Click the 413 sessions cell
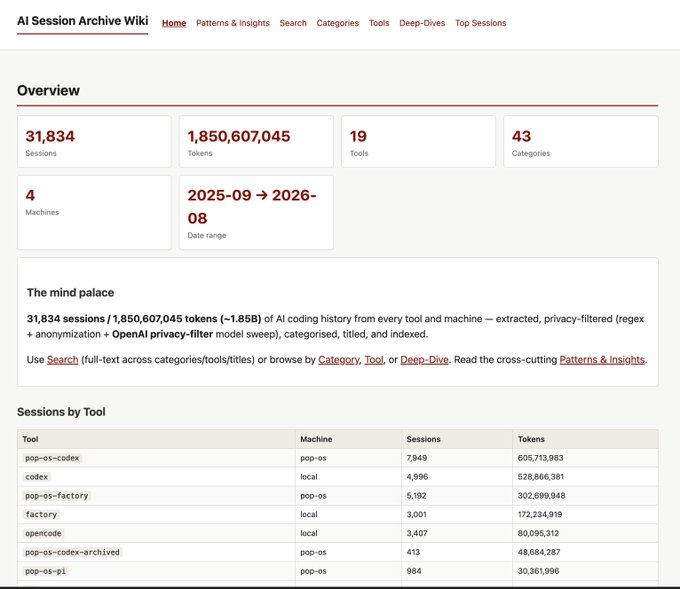The width and height of the screenshot is (680, 589). [x=457, y=552]
